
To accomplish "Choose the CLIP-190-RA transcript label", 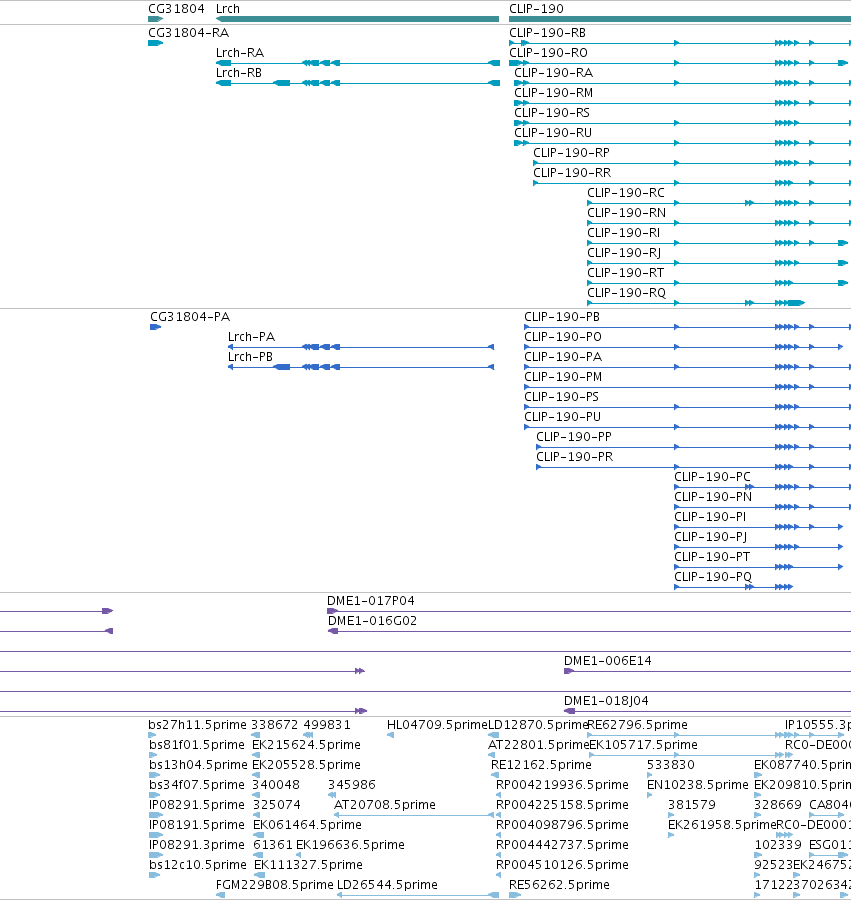I will (x=554, y=73).
